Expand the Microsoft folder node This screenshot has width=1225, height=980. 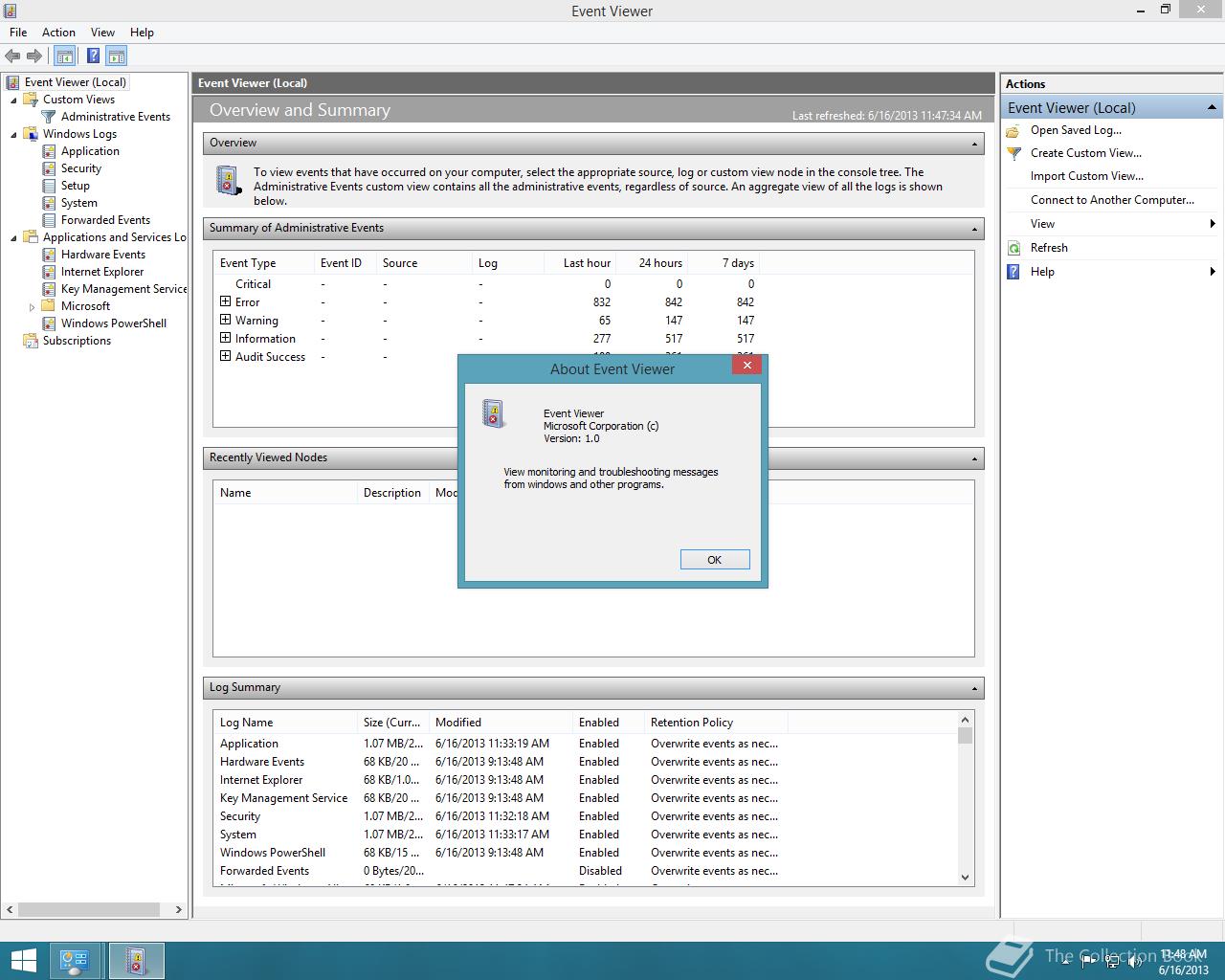coord(32,306)
